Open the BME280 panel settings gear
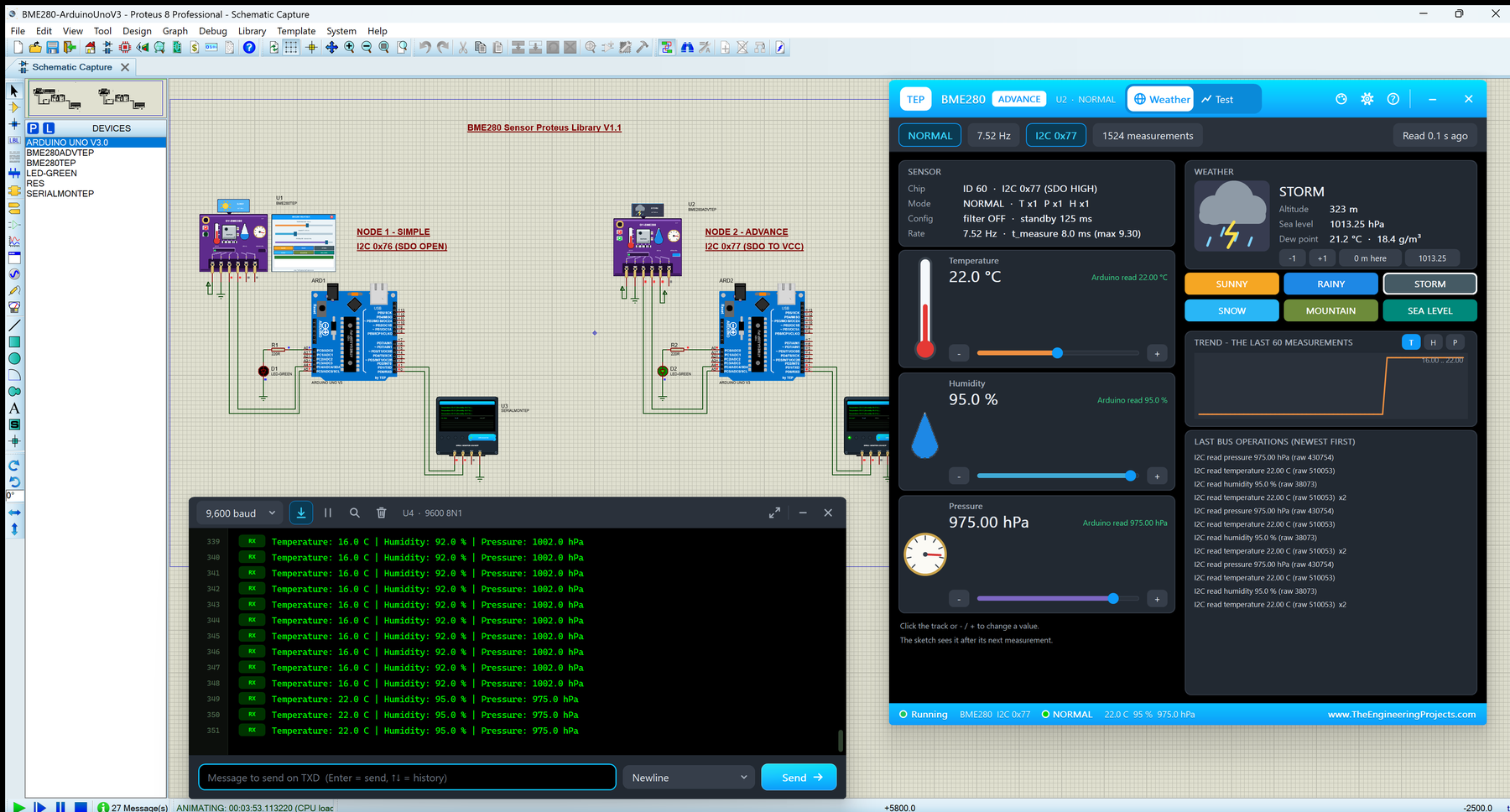1510x812 pixels. coord(1367,99)
